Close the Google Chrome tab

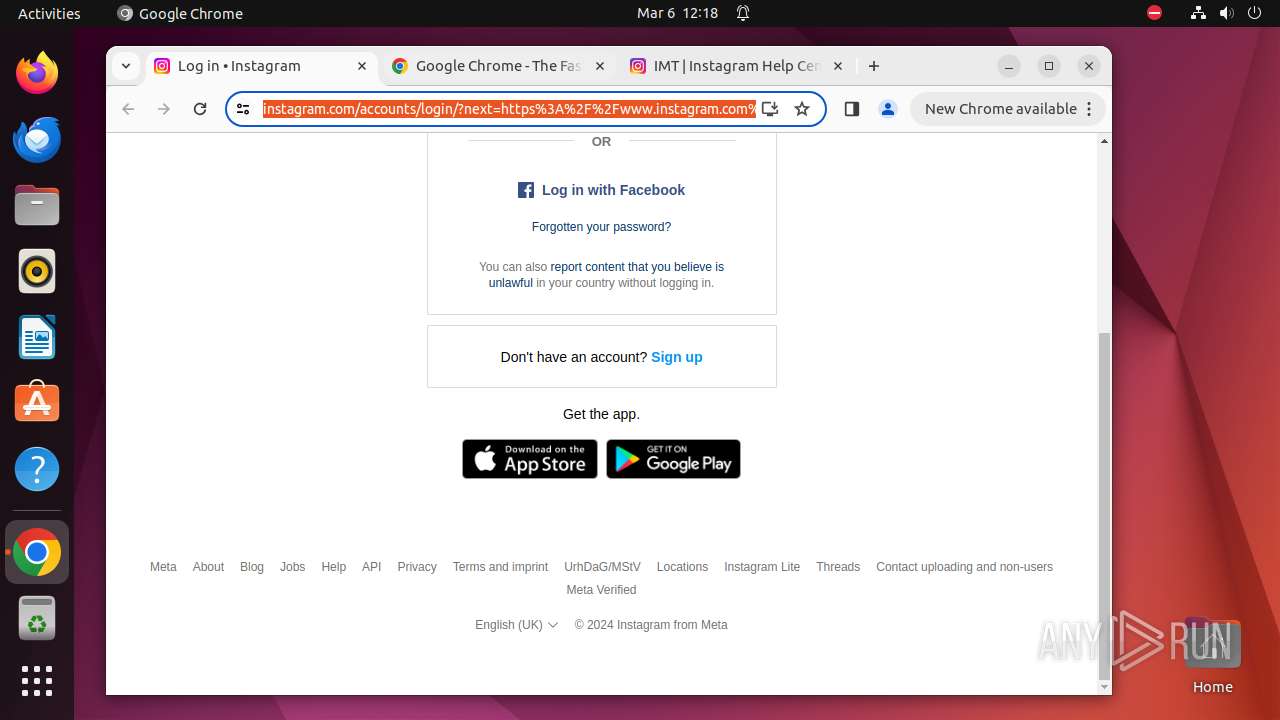pos(600,66)
